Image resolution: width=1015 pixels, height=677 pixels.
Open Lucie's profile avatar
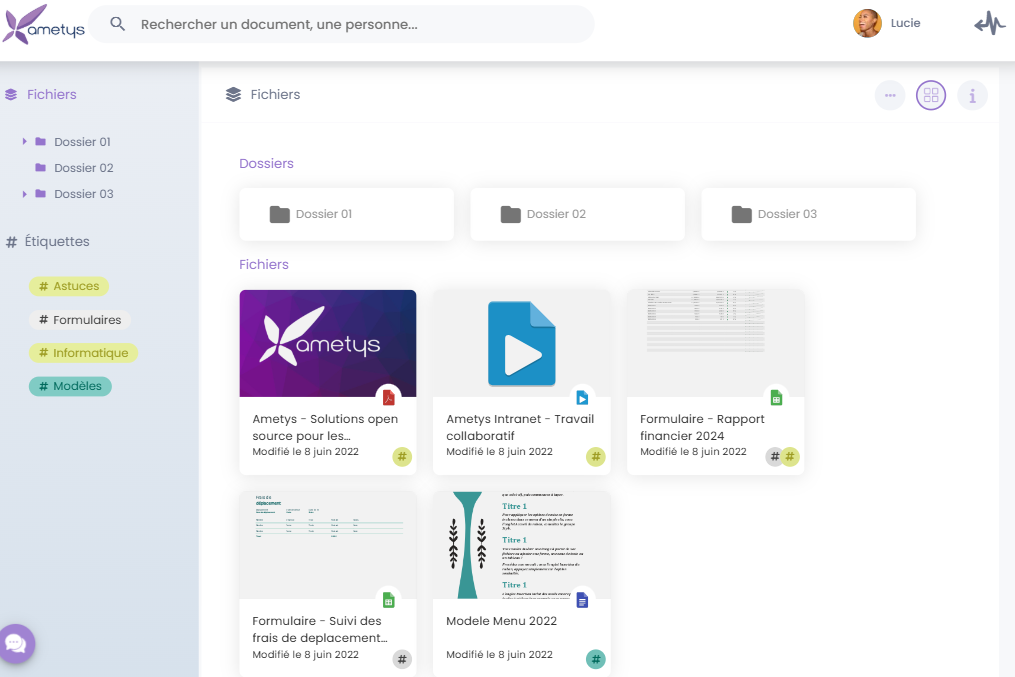coord(867,23)
